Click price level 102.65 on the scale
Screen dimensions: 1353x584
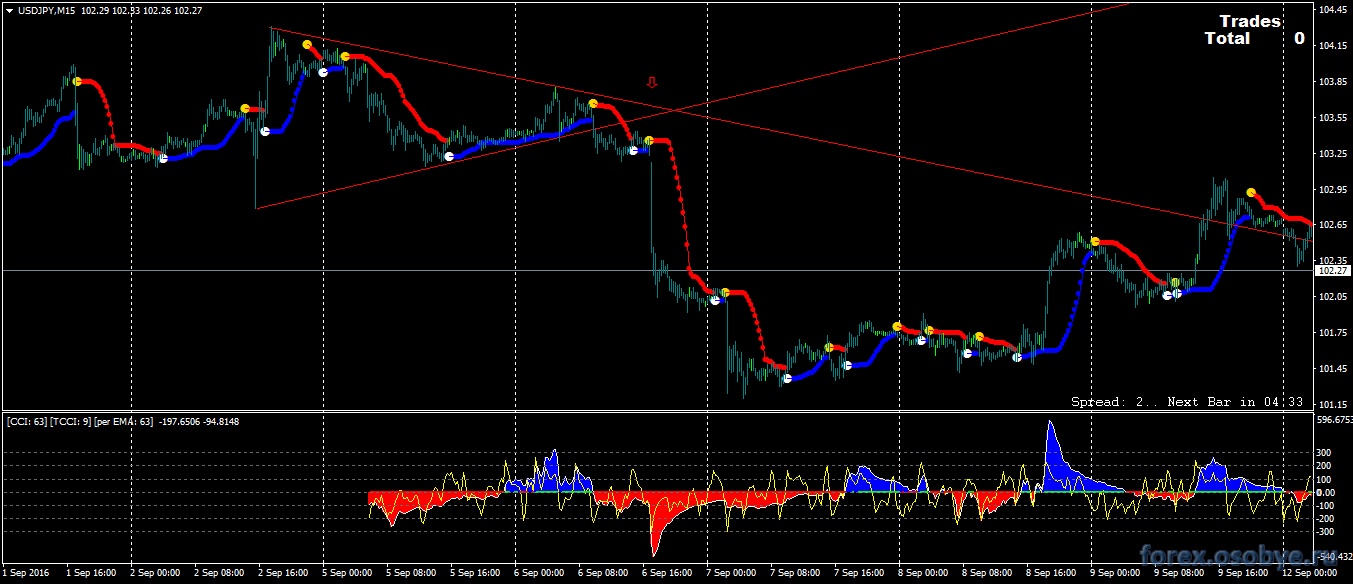(x=1333, y=226)
